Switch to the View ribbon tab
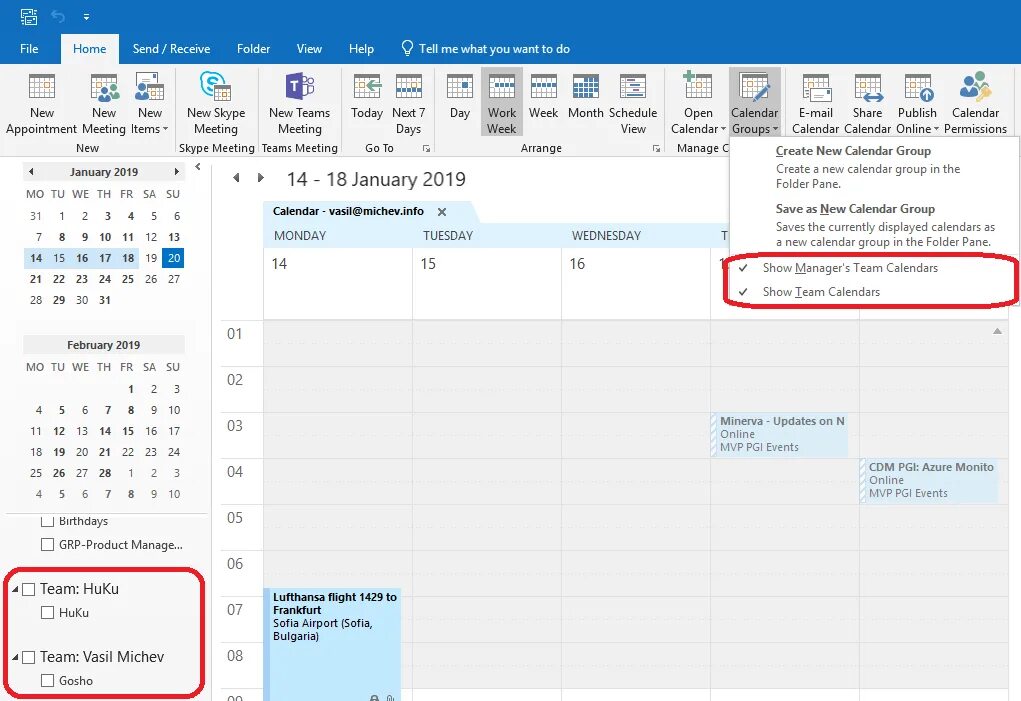 (309, 47)
